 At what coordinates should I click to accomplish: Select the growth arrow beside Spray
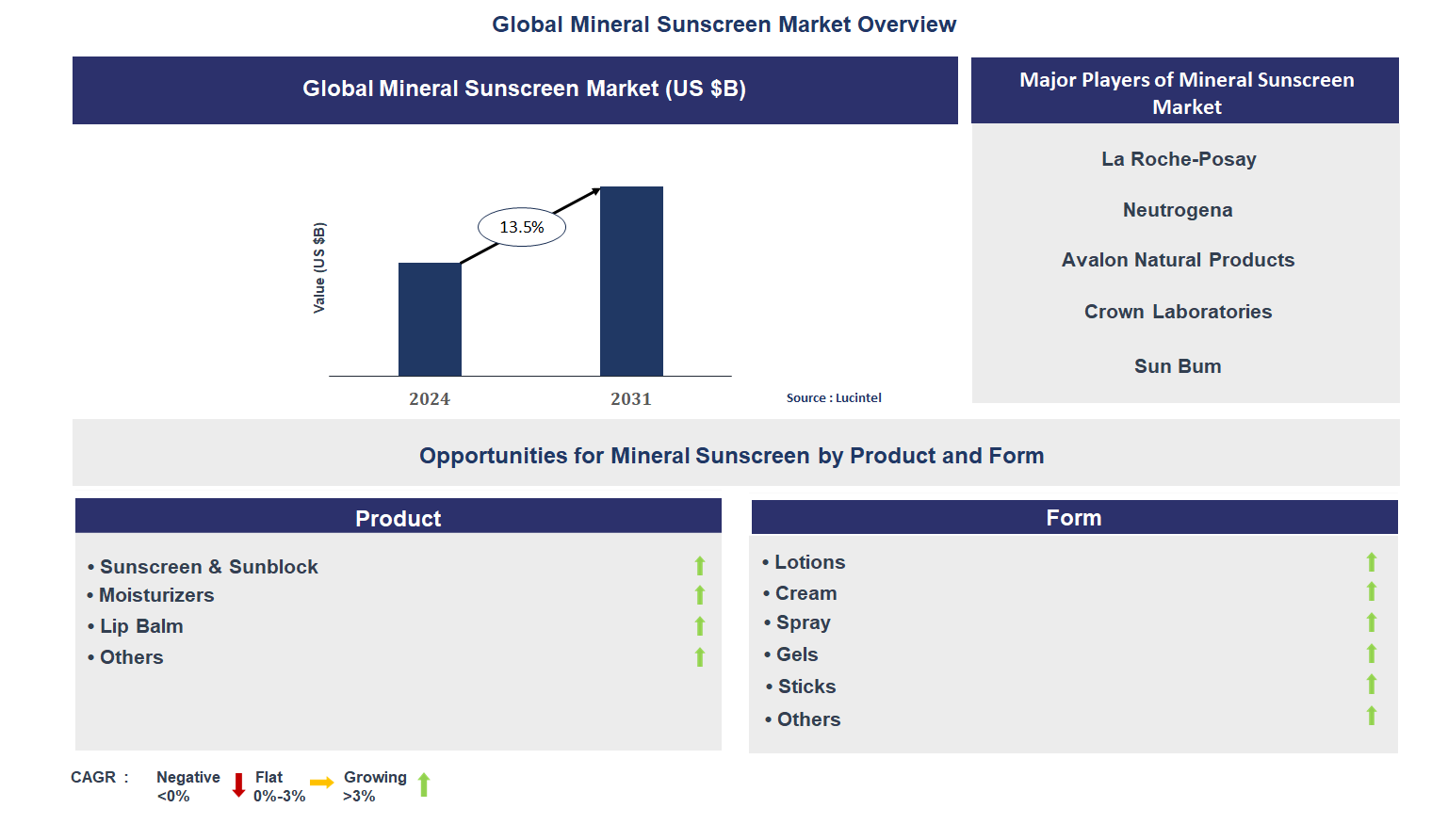[1372, 622]
